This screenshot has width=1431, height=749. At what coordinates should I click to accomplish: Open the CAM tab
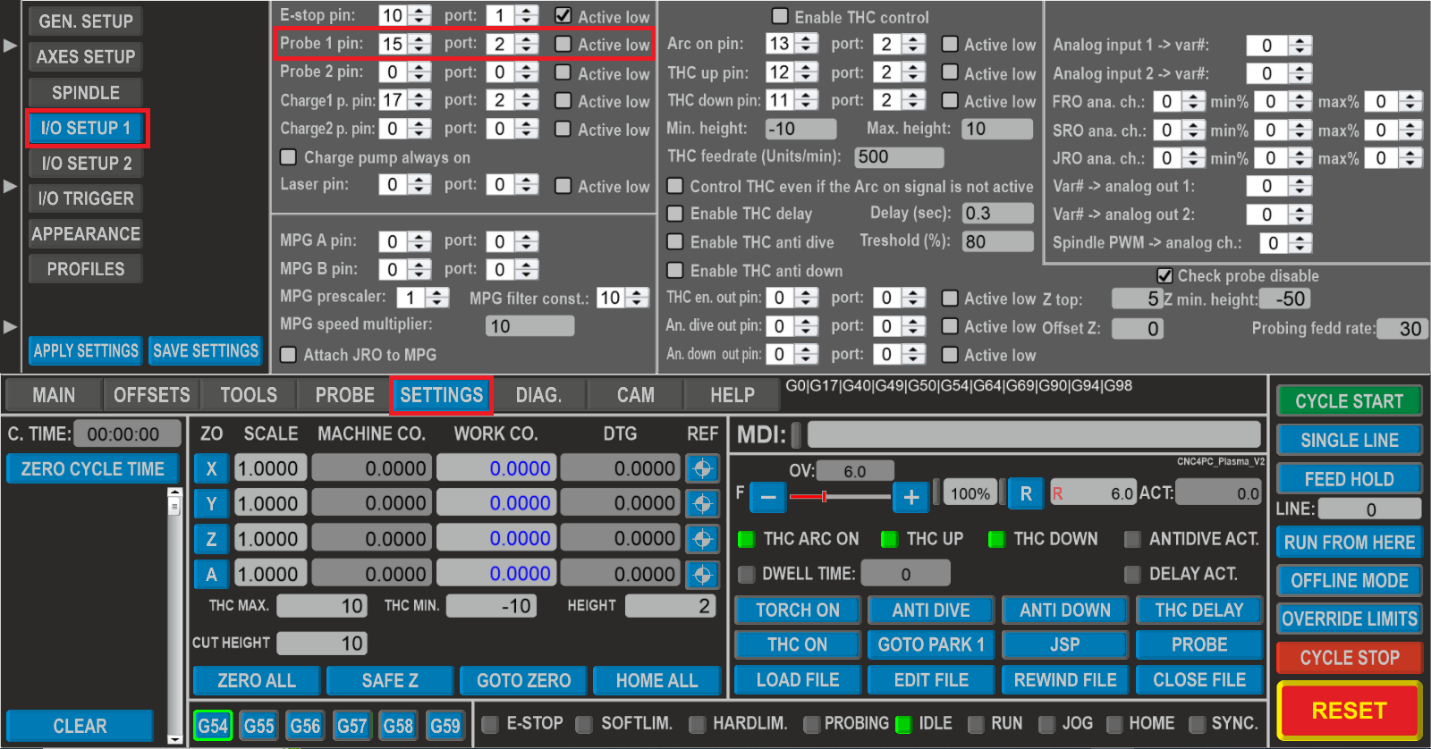point(634,395)
